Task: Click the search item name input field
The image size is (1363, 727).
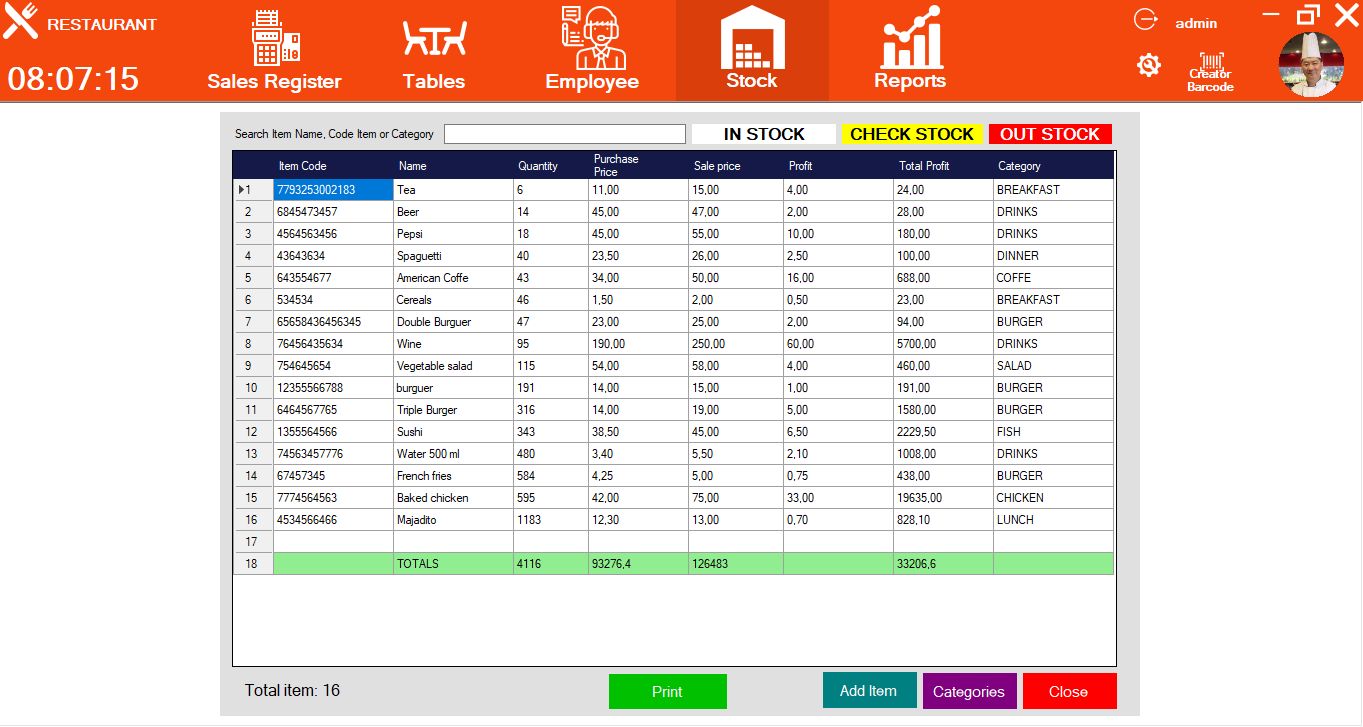Action: 565,134
